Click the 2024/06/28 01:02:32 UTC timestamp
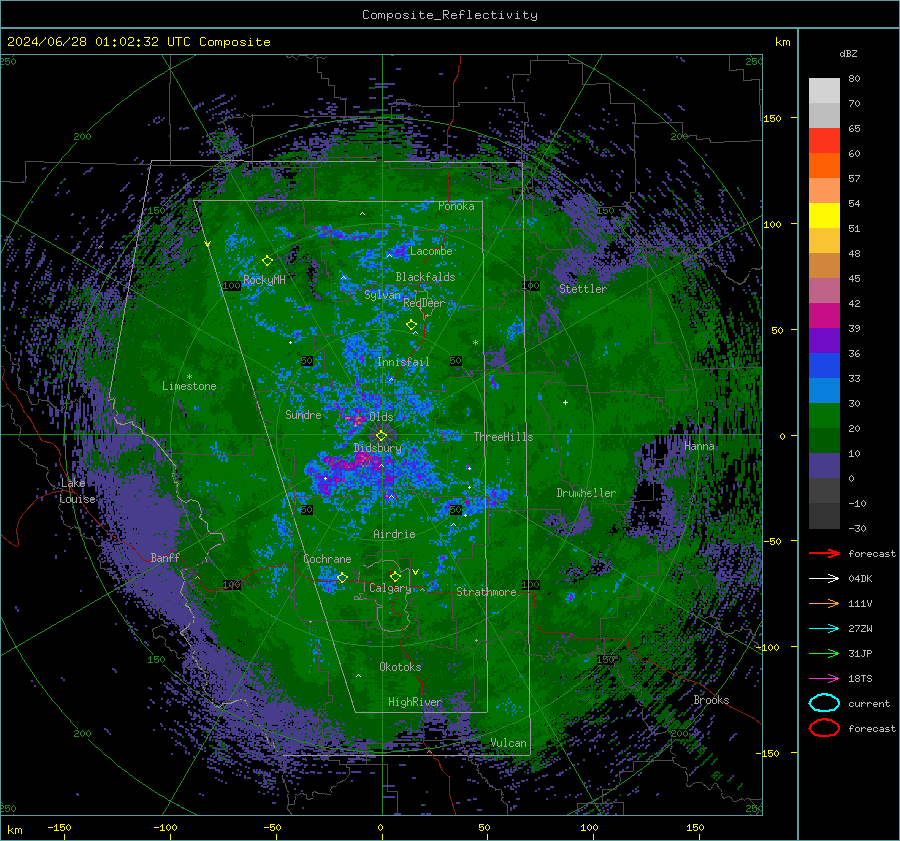900x841 pixels. tap(138, 42)
